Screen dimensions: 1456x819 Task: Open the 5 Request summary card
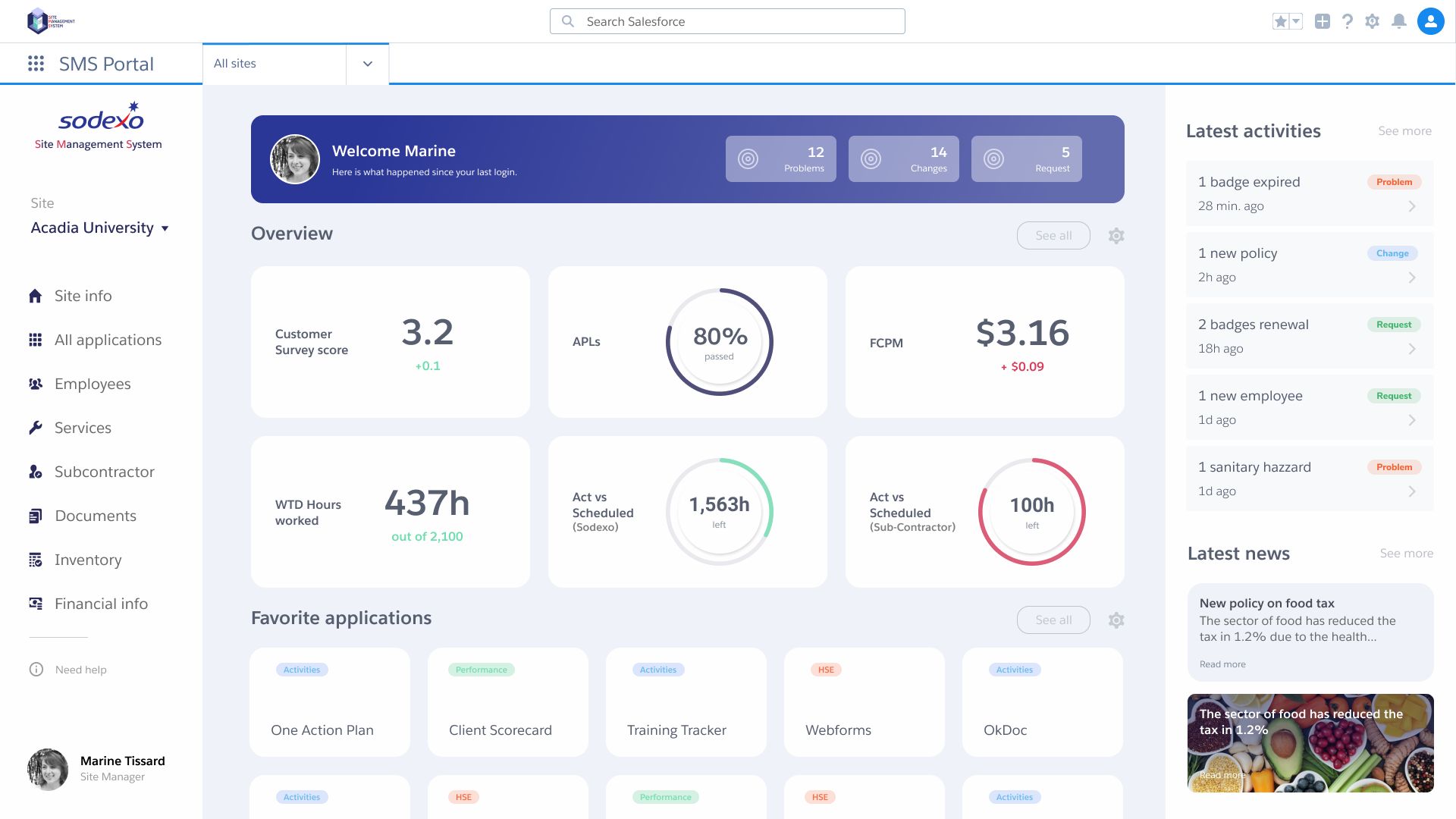(x=1027, y=159)
